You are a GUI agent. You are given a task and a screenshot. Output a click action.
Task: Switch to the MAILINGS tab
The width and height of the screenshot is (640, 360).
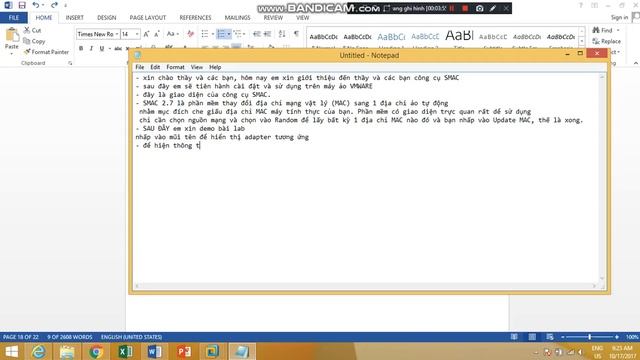pyautogui.click(x=238, y=18)
